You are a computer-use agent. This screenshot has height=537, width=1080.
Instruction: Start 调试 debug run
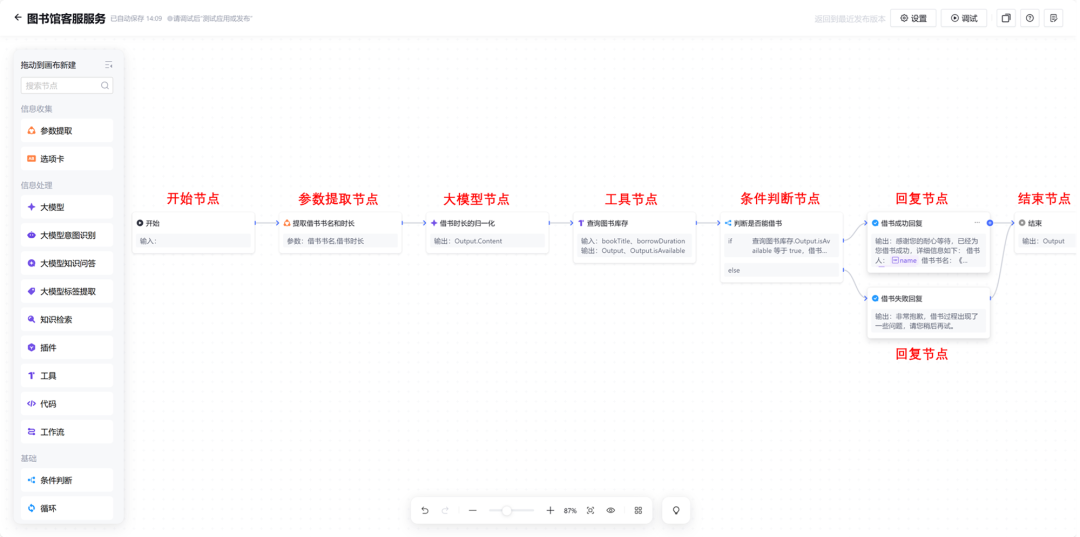[964, 19]
